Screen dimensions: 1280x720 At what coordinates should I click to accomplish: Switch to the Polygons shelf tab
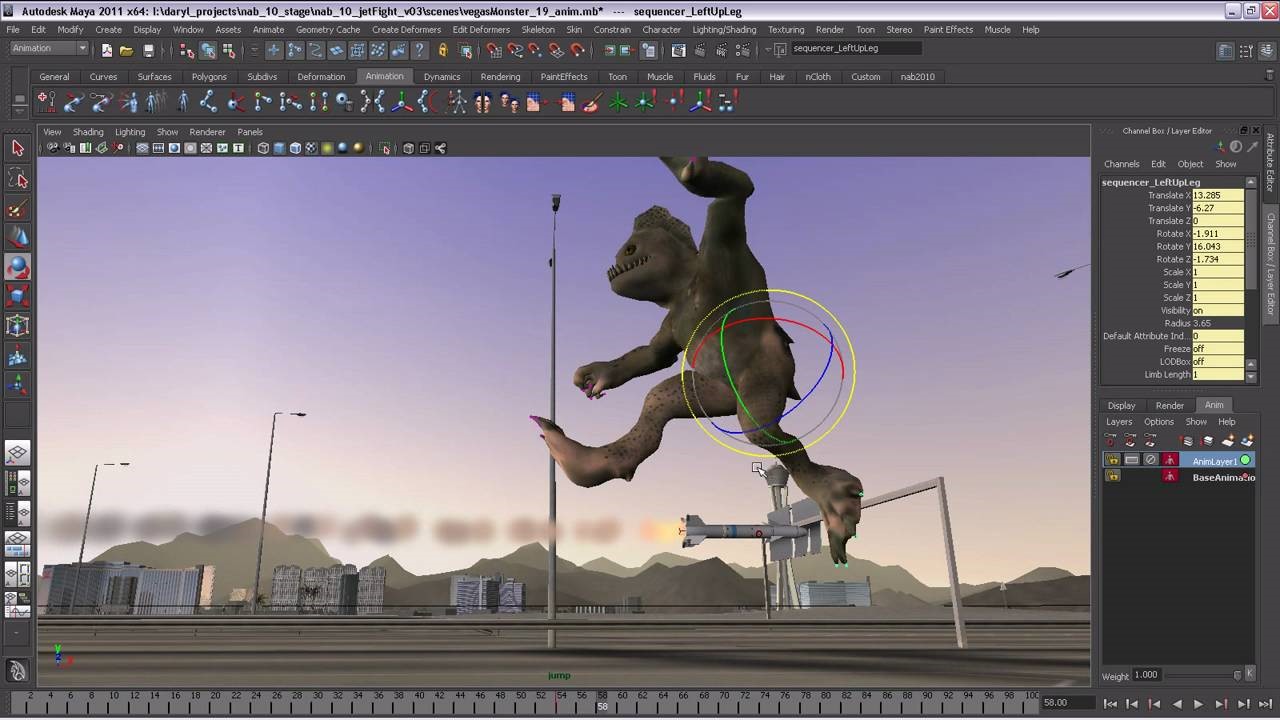tap(209, 76)
